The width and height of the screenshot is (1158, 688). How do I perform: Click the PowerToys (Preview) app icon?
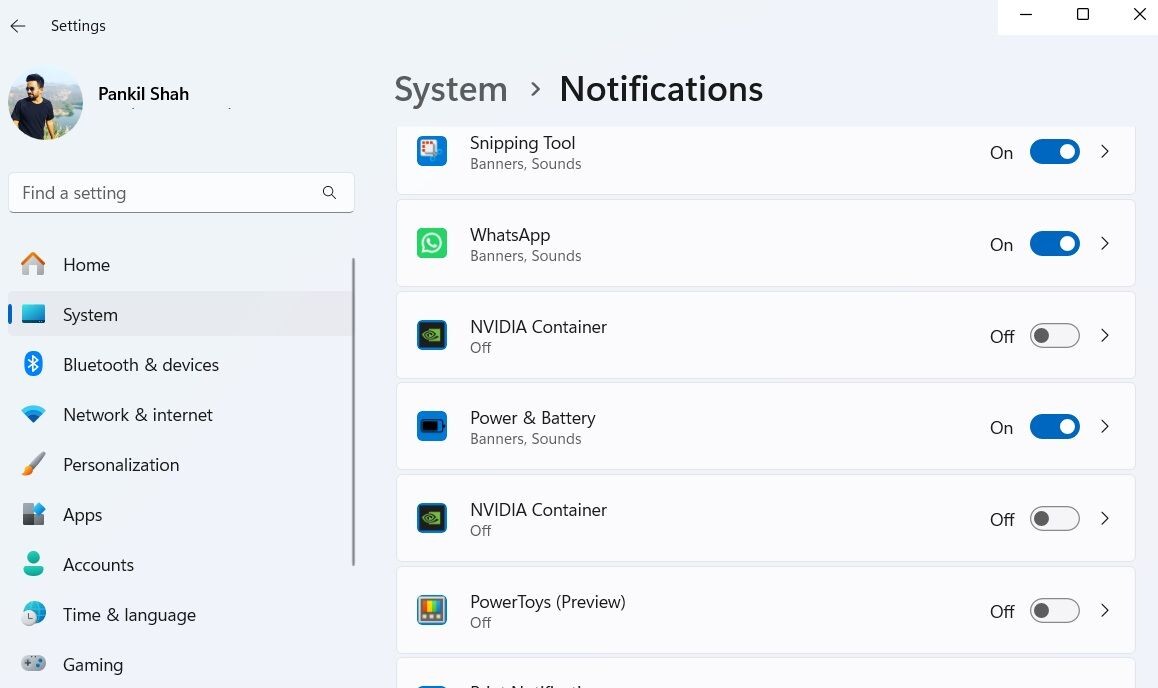coord(432,610)
